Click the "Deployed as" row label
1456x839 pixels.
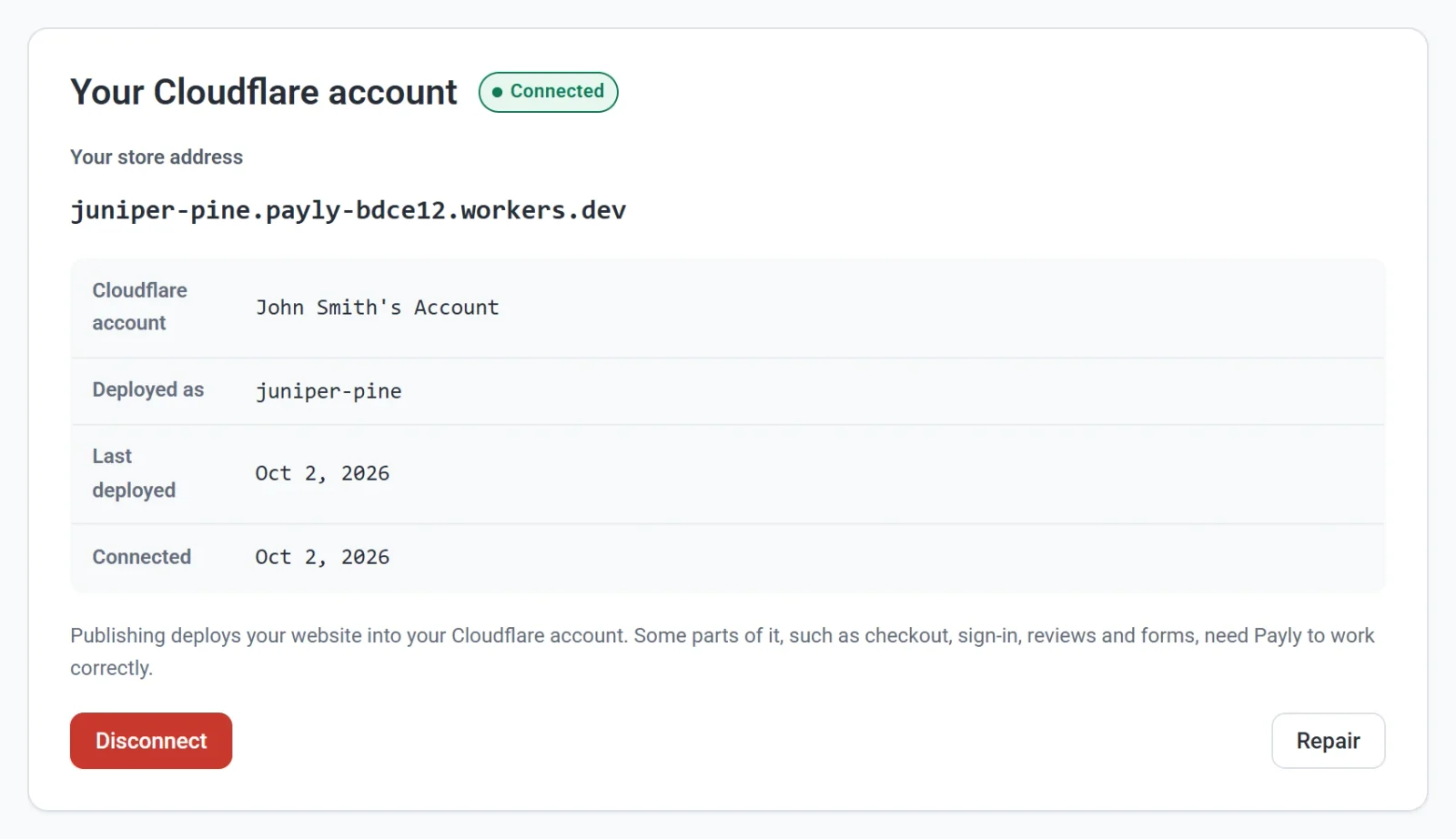148,389
